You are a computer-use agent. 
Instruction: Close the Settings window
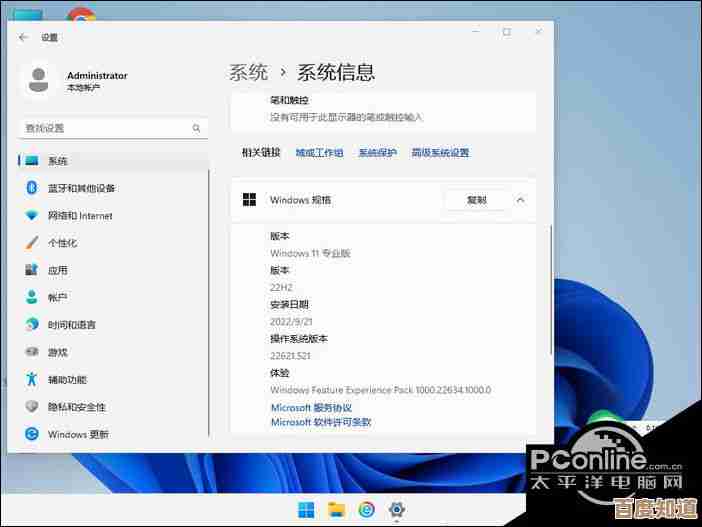(x=539, y=32)
